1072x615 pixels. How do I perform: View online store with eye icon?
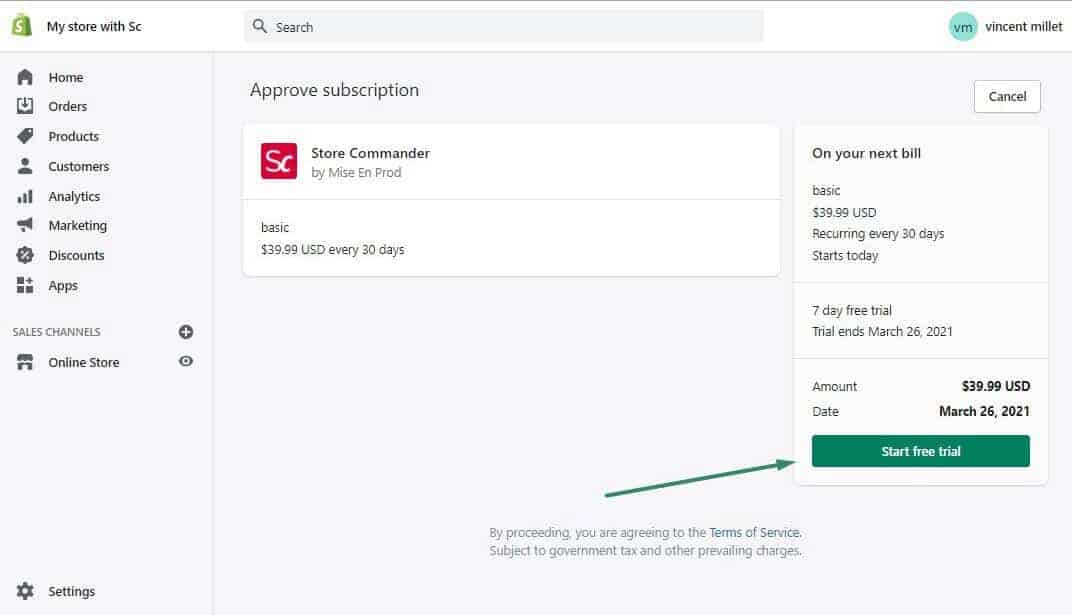tap(186, 361)
